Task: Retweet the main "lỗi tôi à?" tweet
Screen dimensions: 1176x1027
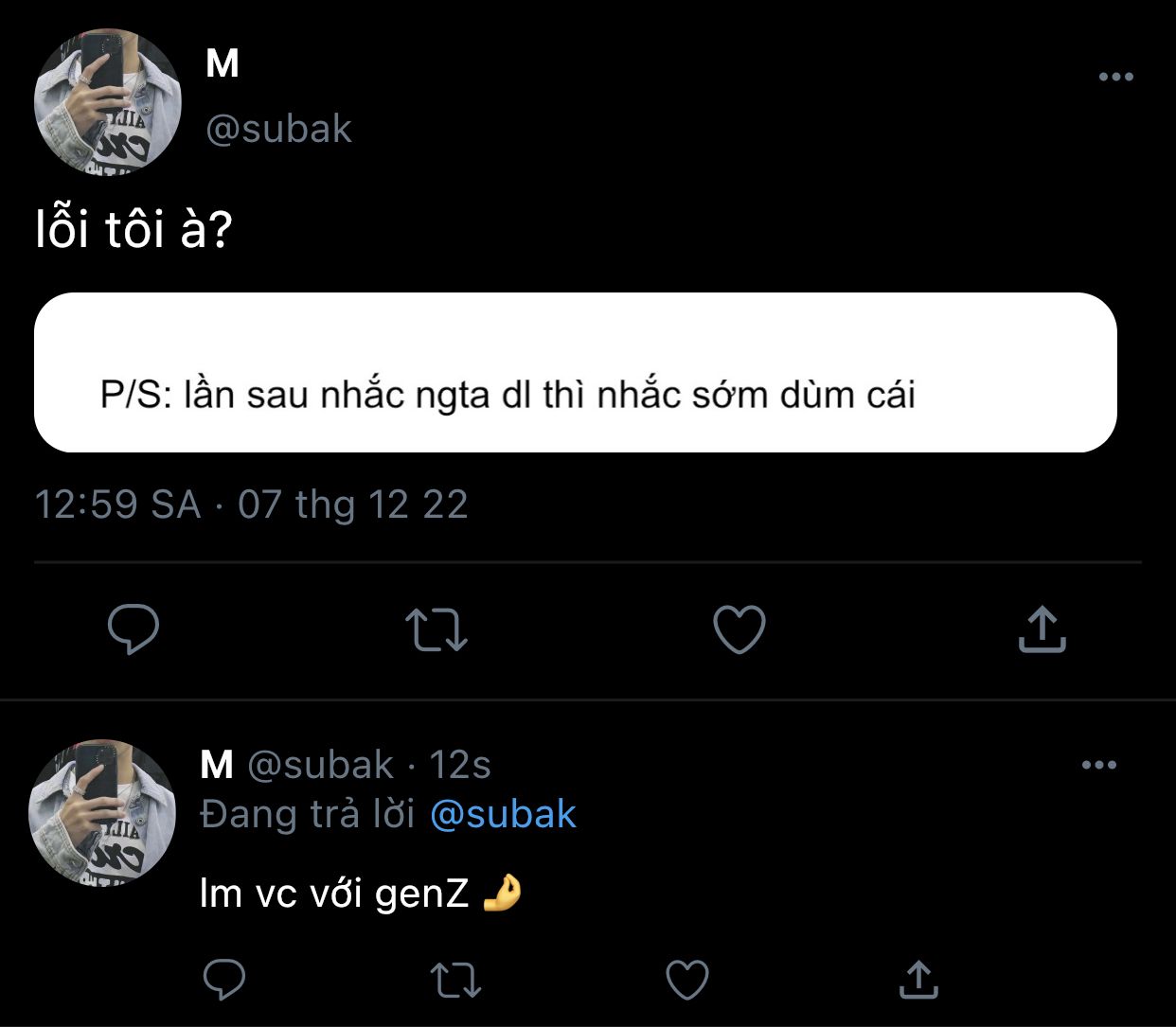Action: tap(437, 630)
